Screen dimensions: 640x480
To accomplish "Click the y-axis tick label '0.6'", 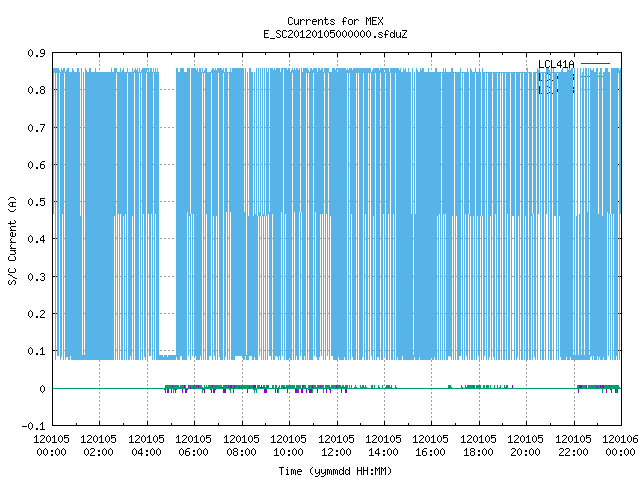I will [36, 165].
